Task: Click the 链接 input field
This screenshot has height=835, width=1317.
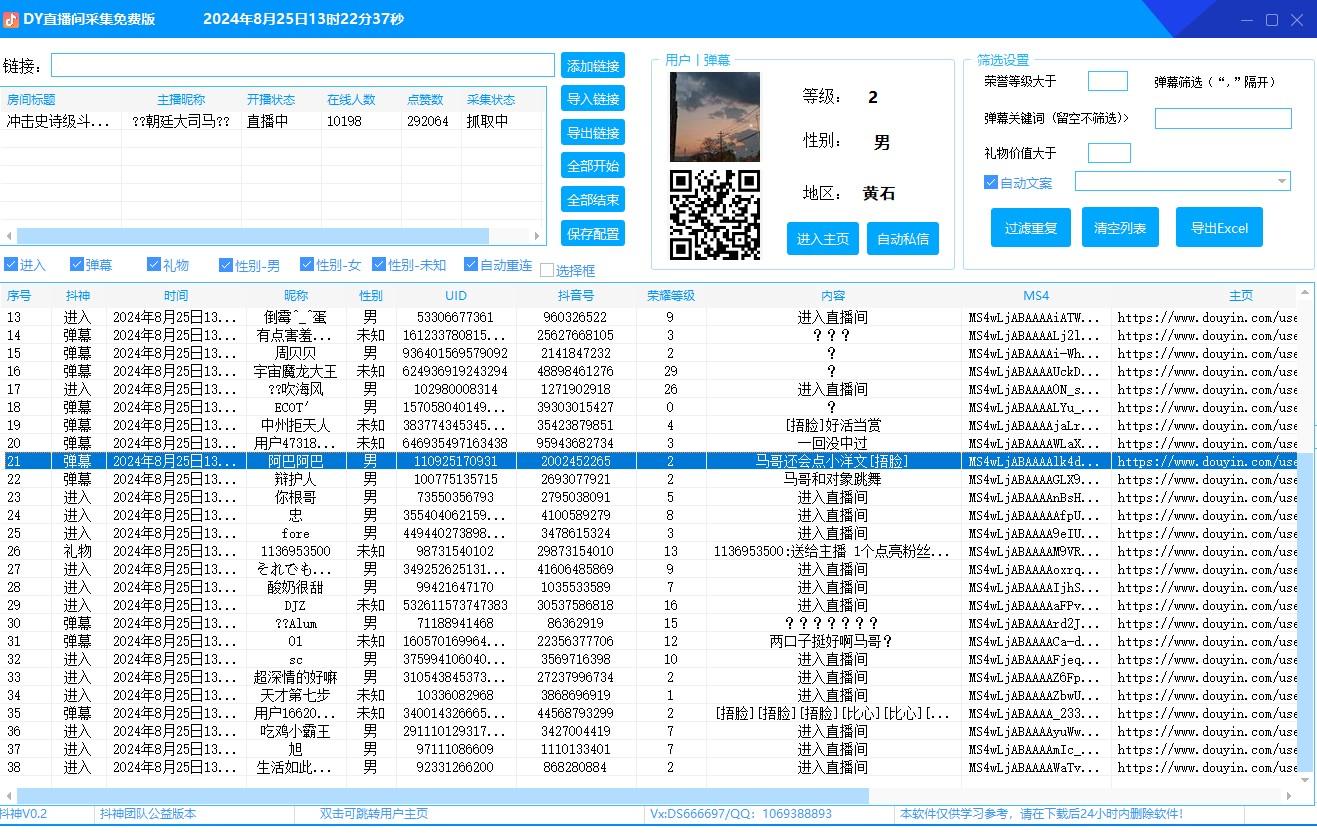Action: point(300,64)
